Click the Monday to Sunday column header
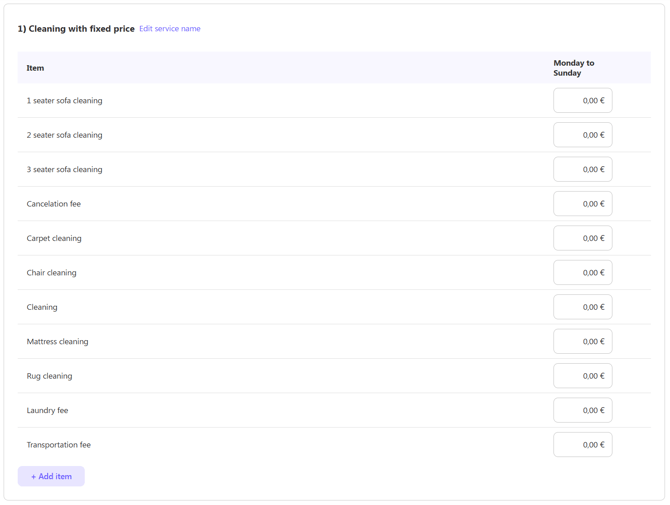The width and height of the screenshot is (670, 505). (x=574, y=68)
